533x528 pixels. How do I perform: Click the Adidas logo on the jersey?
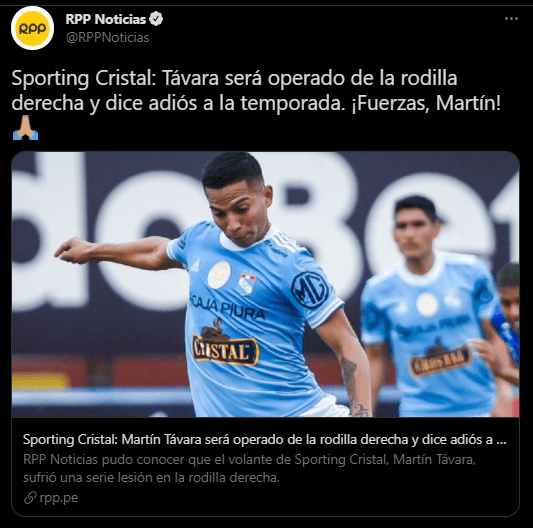click(x=196, y=265)
